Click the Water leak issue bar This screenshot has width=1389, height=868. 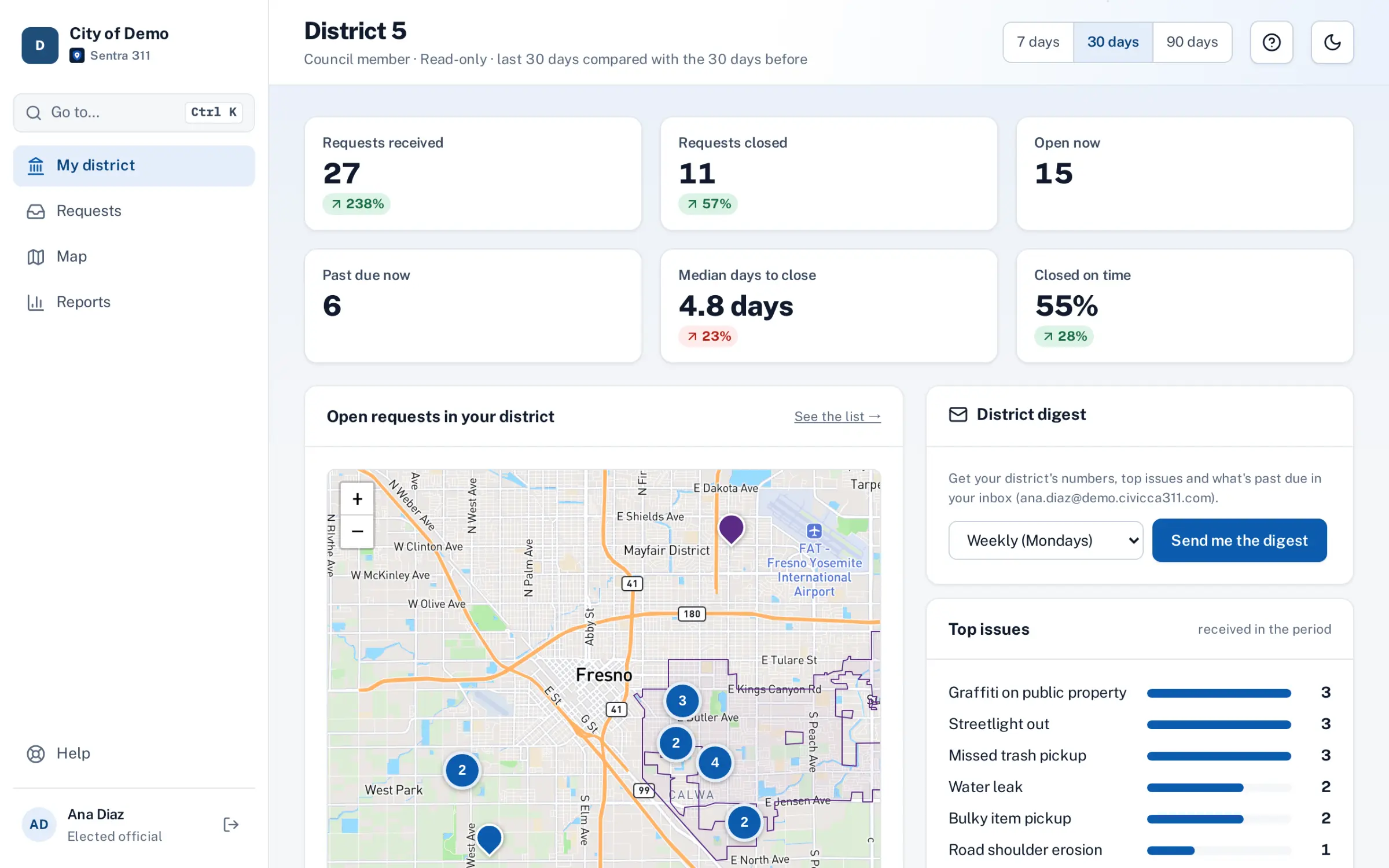1219,788
